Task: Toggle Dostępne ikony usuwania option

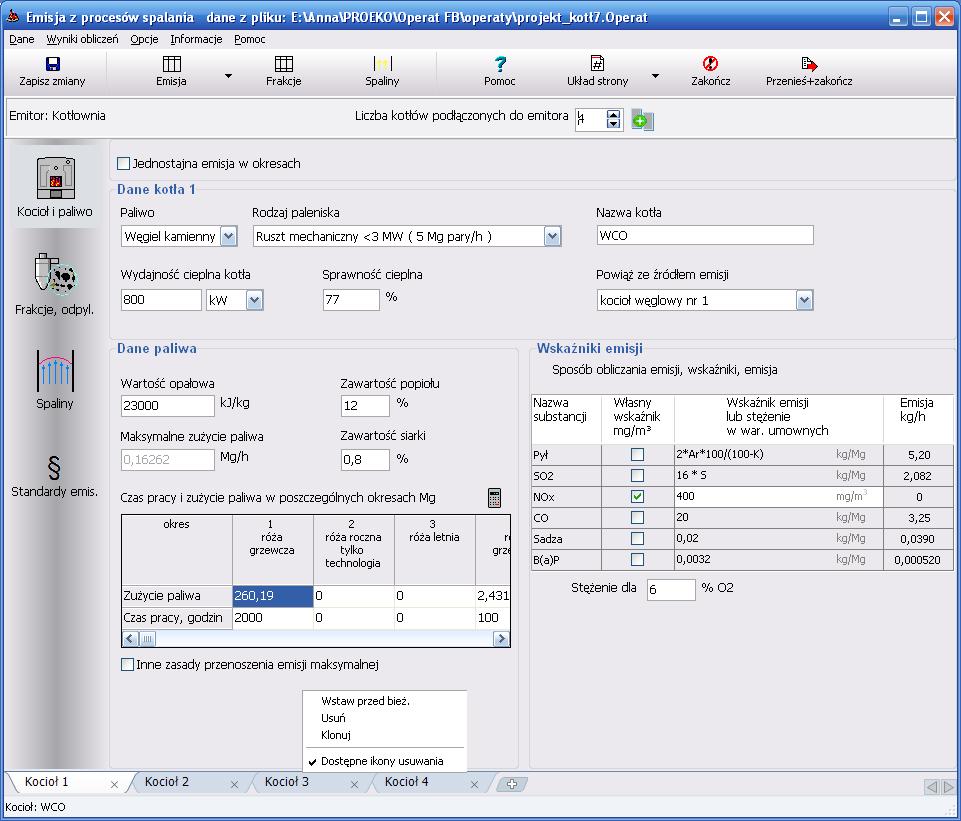Action: tap(382, 761)
